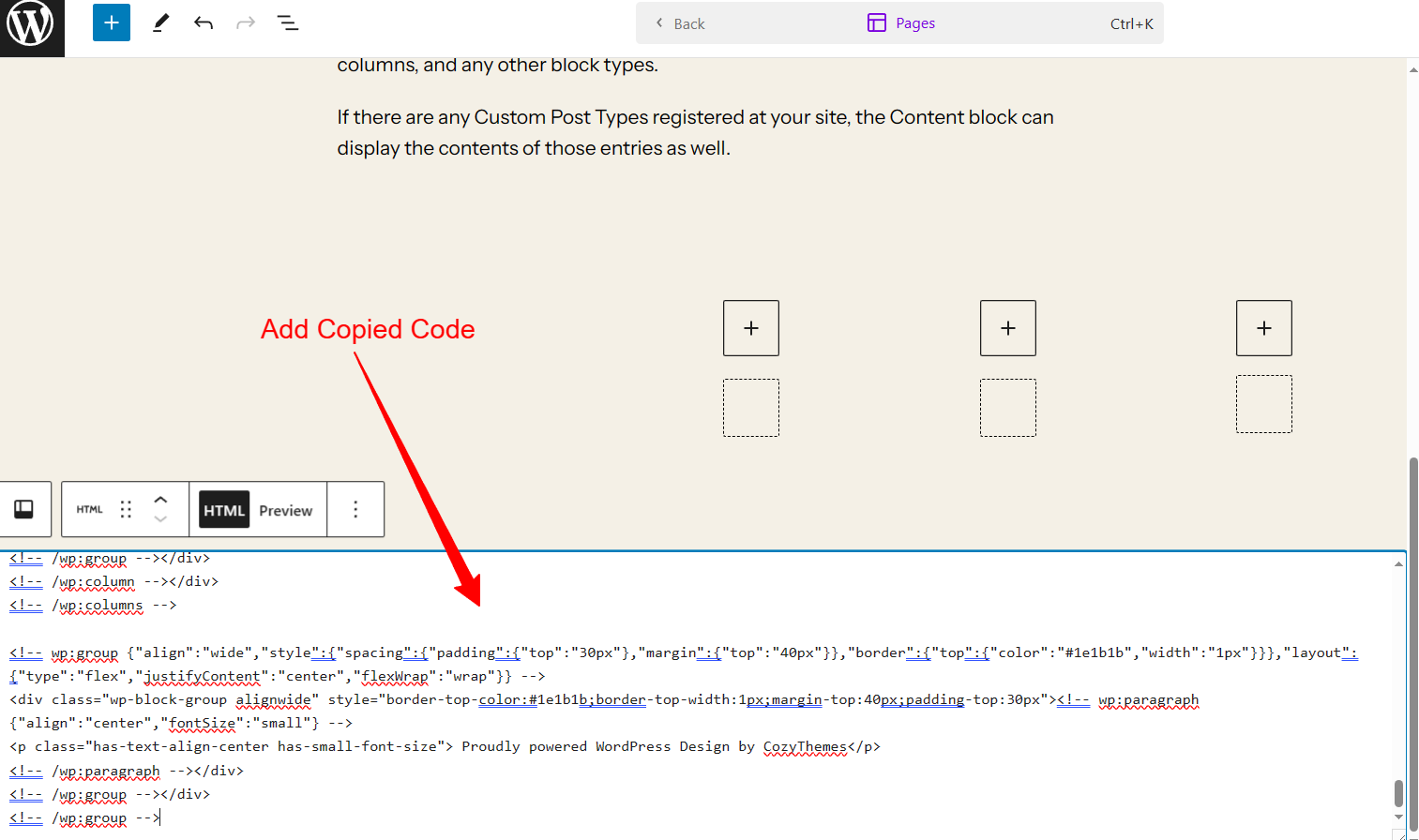Switch to the HTML tab
1419x840 pixels.
pyautogui.click(x=224, y=510)
